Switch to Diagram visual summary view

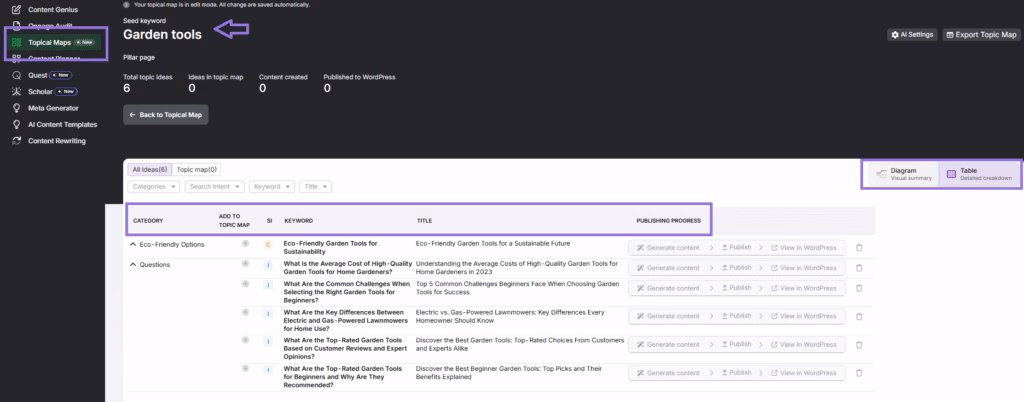pos(901,174)
